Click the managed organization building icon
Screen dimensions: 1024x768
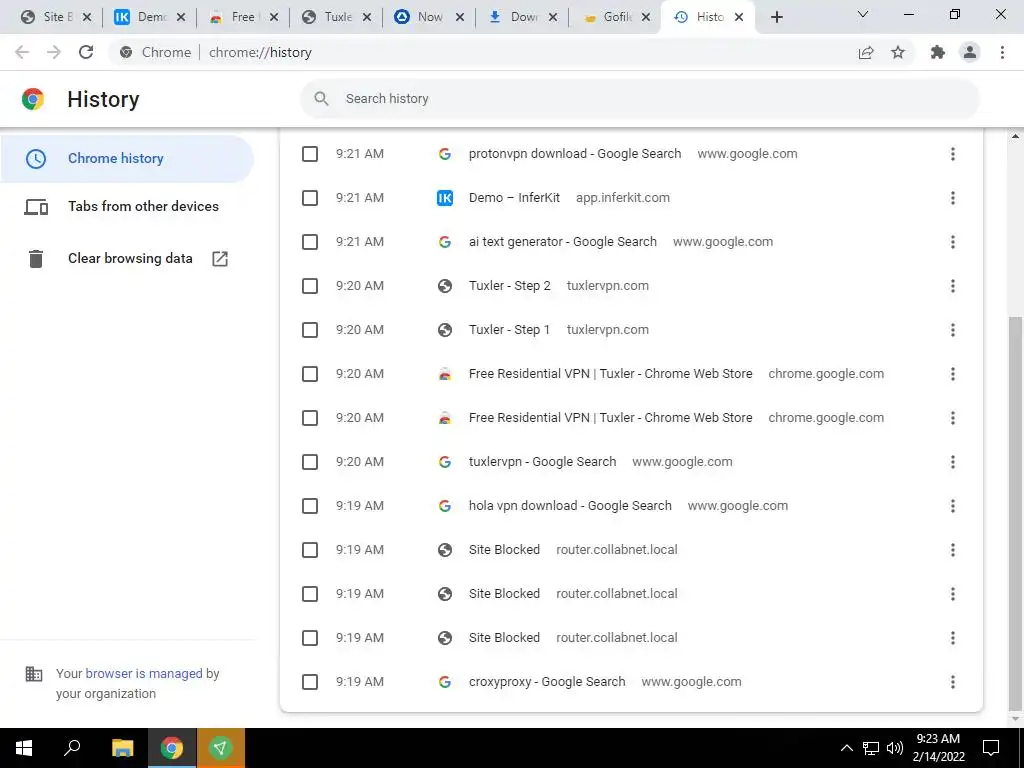pos(33,673)
